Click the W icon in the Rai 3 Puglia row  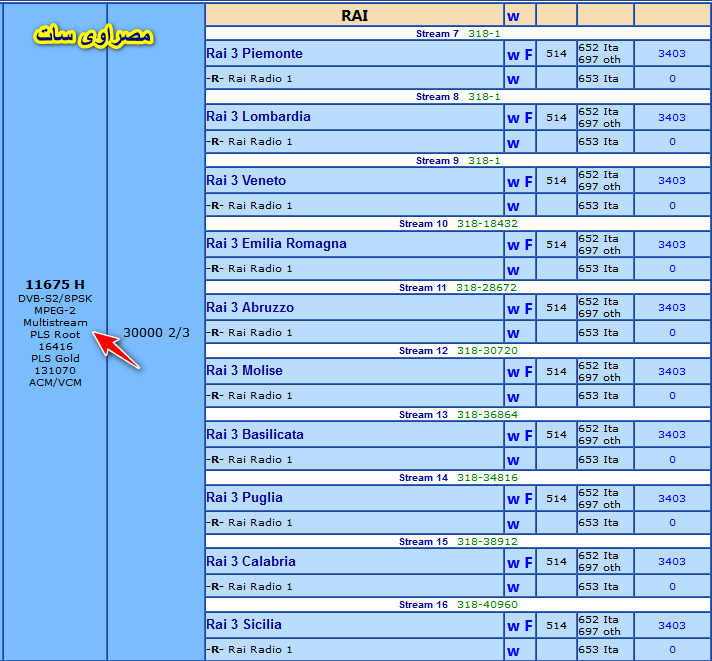point(513,500)
